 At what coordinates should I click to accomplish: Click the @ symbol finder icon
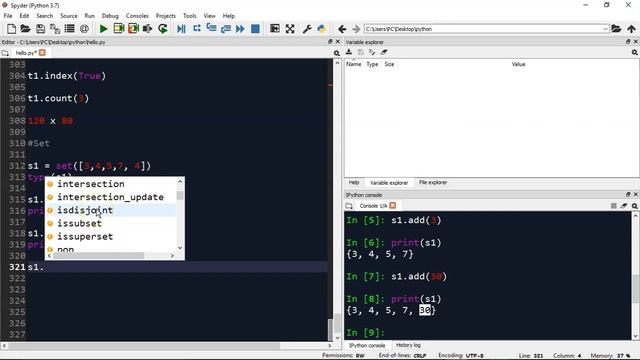[x=84, y=29]
